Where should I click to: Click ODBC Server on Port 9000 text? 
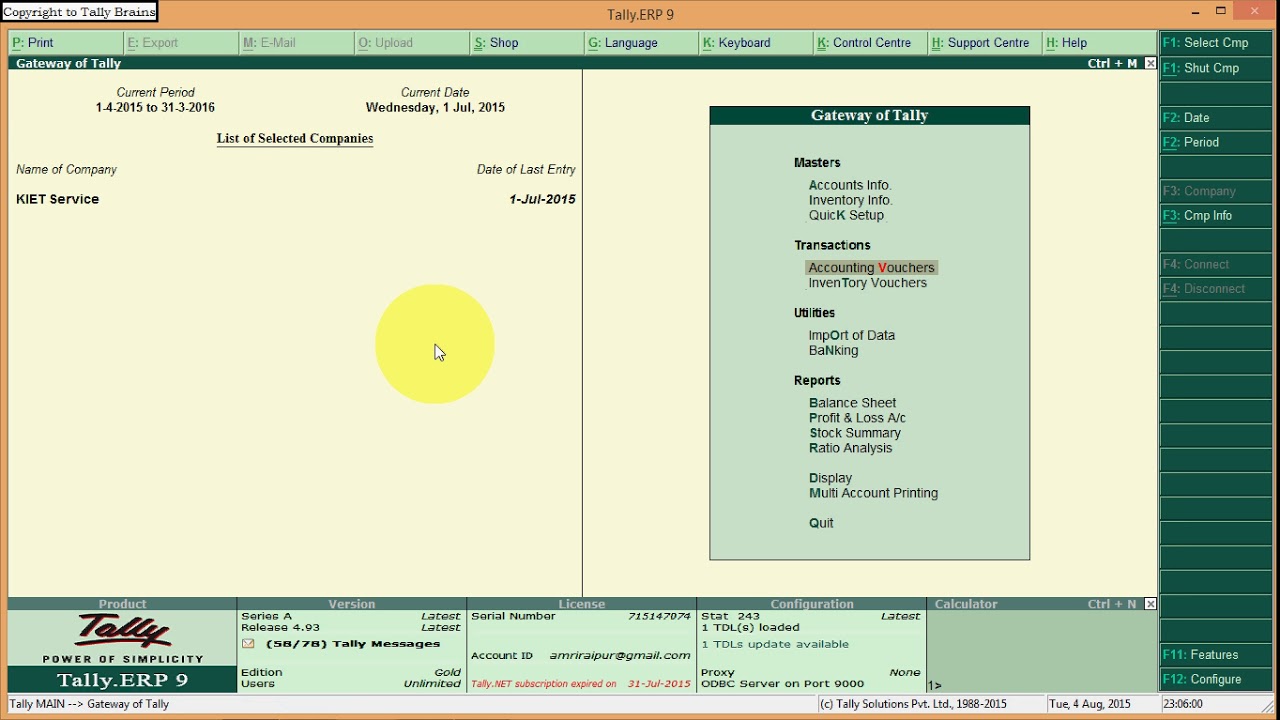(x=782, y=684)
